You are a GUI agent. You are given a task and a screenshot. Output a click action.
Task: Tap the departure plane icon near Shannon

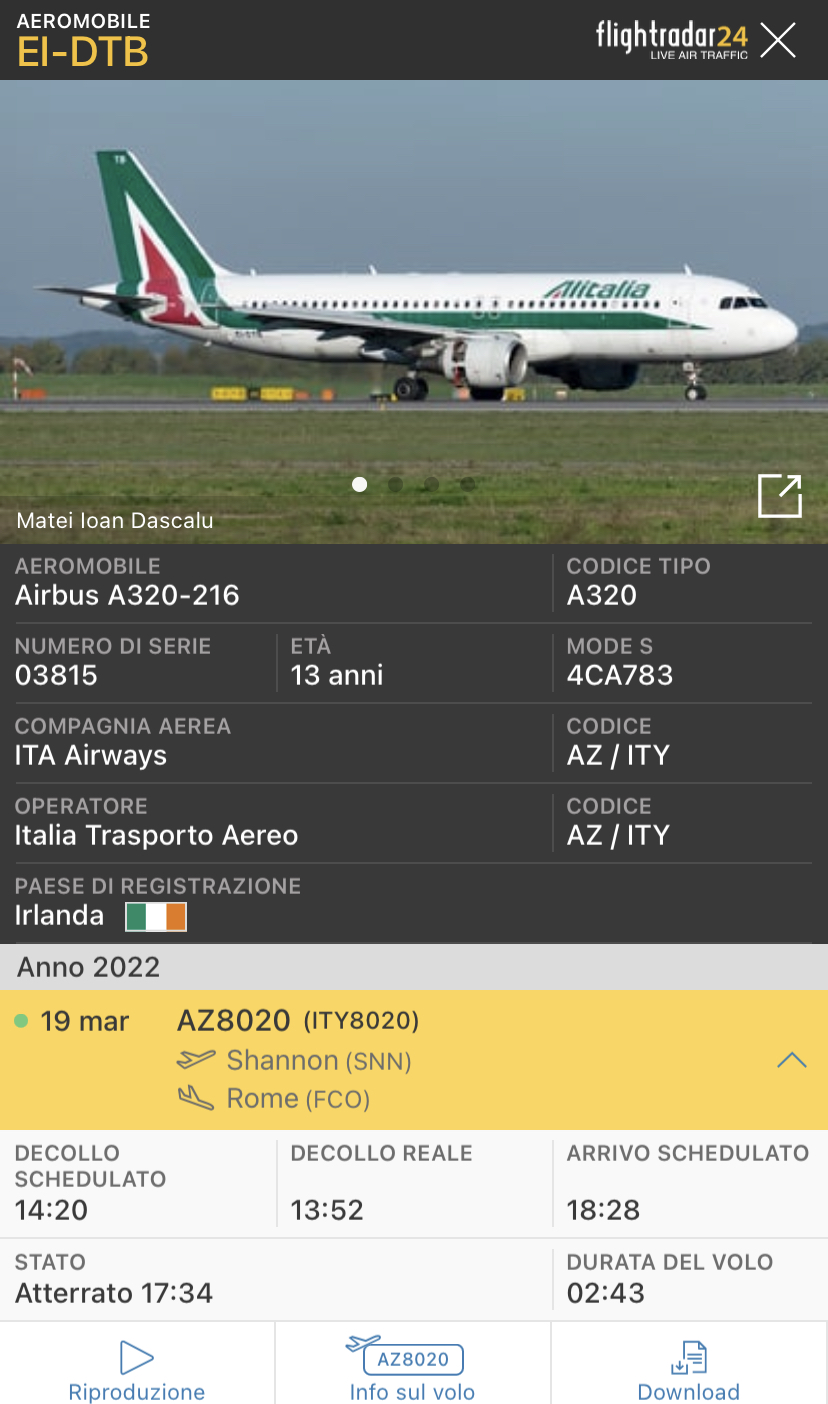click(196, 1059)
